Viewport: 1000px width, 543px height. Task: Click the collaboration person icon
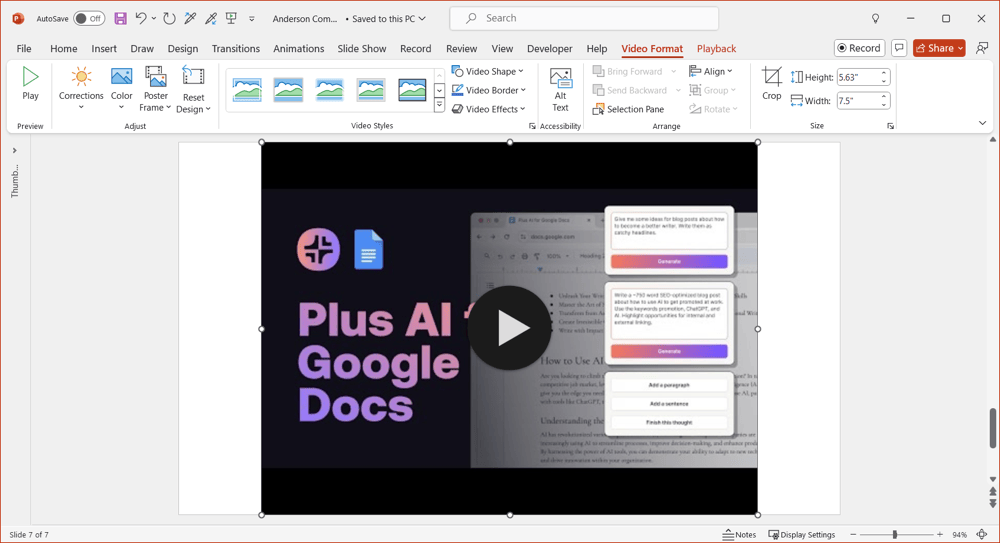coord(982,48)
